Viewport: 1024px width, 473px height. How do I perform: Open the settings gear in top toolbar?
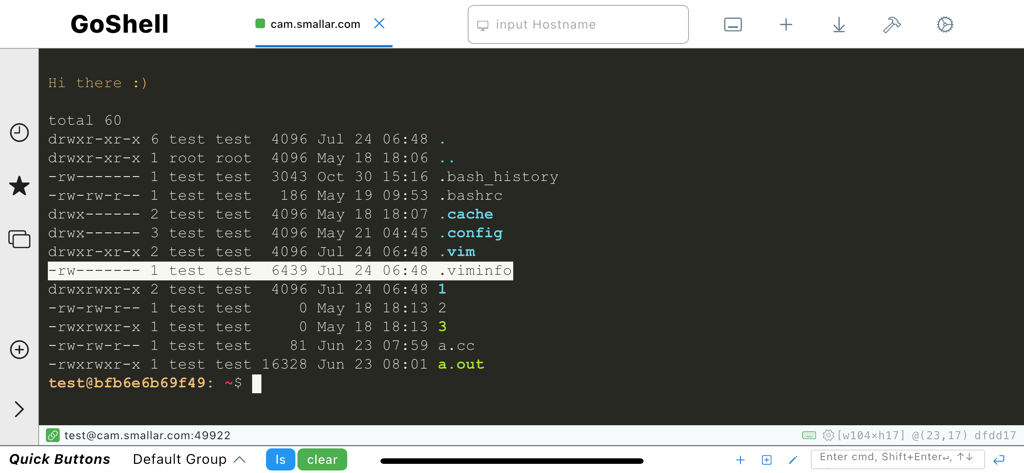pyautogui.click(x=945, y=25)
